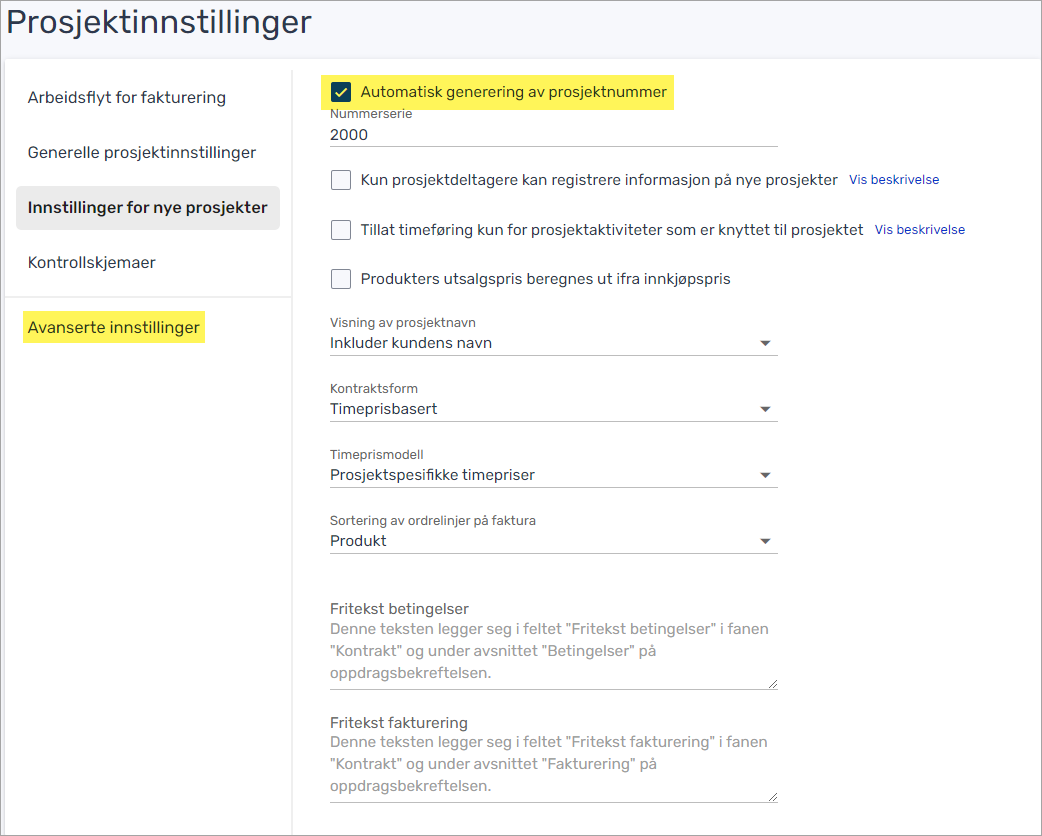Switch to Kontrollskjemaer section

point(92,262)
